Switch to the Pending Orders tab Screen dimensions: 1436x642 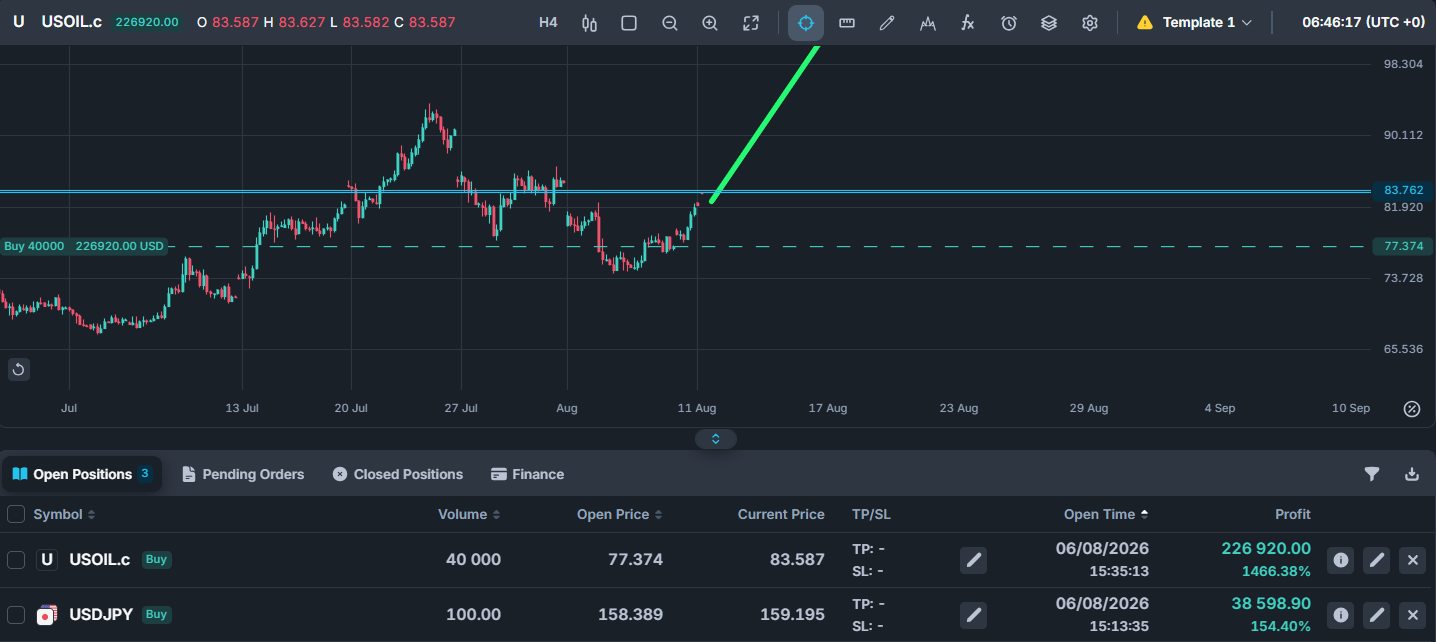coord(243,474)
